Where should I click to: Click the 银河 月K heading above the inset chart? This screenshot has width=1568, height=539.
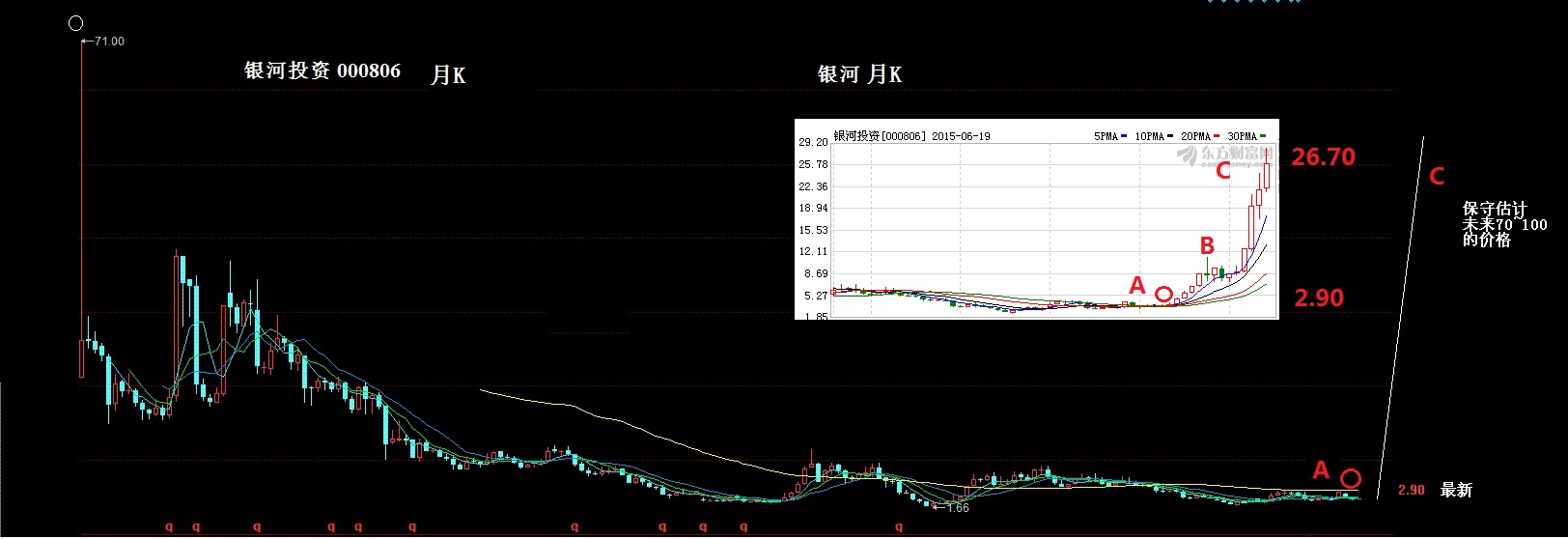pyautogui.click(x=859, y=74)
